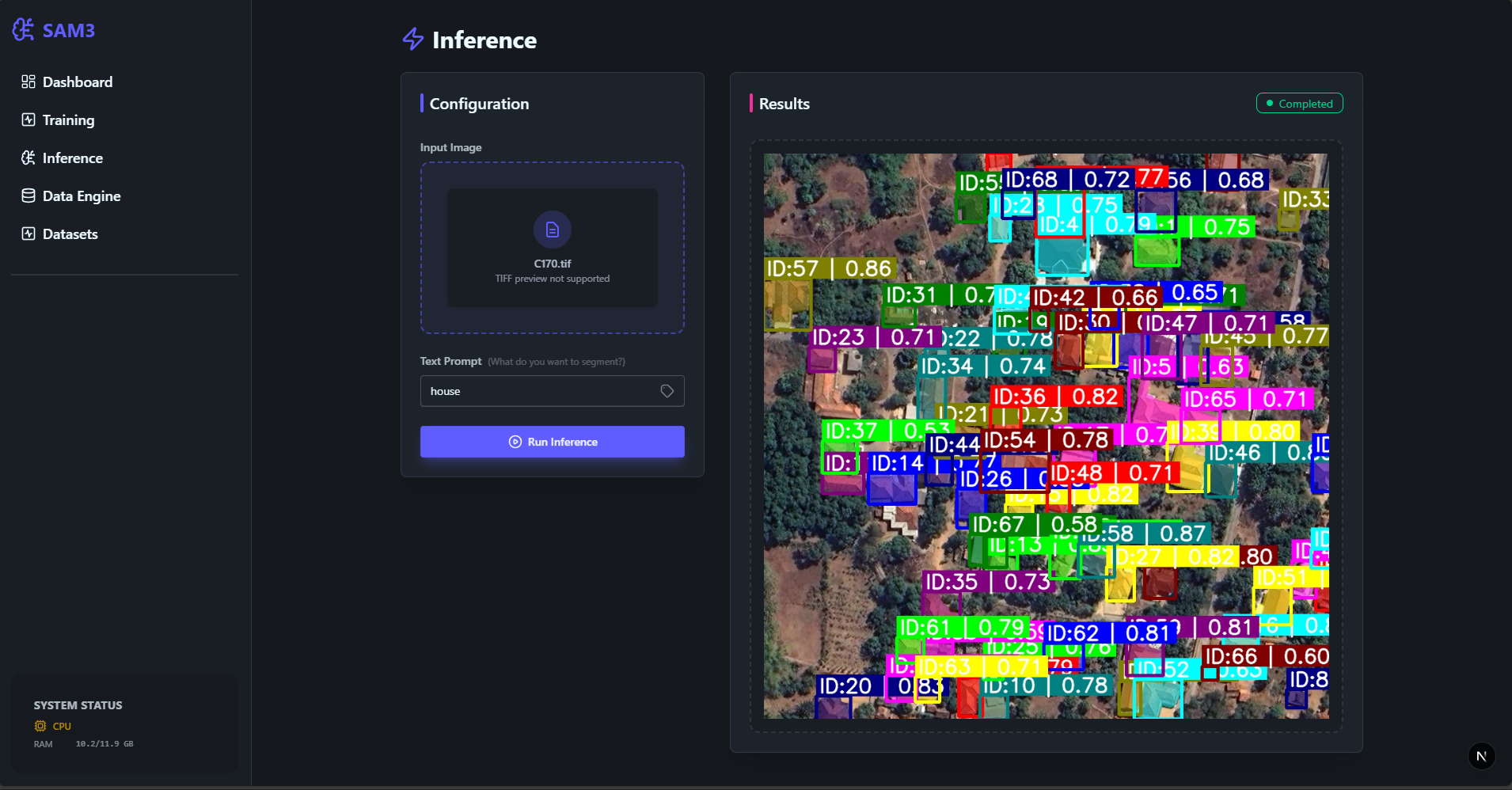Screen dimensions: 1512x790
Task: Click the SAM3 title link
Action: pyautogui.click(x=69, y=31)
